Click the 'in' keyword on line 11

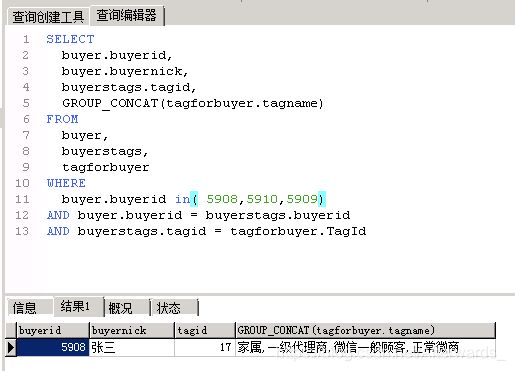(x=183, y=199)
